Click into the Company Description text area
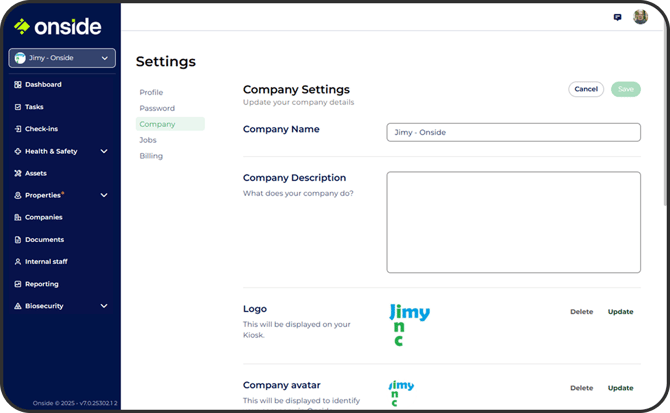This screenshot has height=413, width=670. click(513, 222)
